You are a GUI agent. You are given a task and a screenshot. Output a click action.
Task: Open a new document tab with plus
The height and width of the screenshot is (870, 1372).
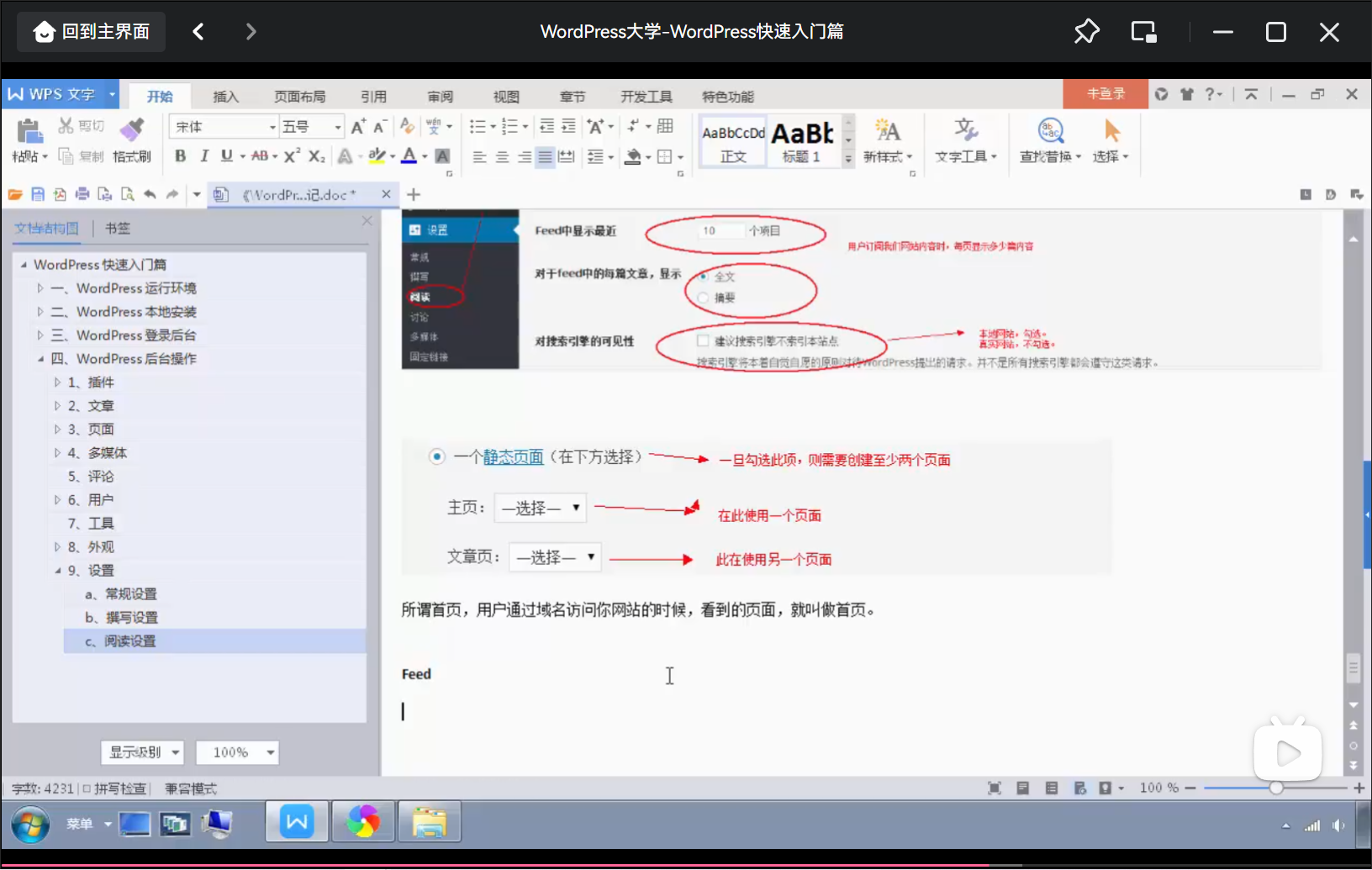414,194
